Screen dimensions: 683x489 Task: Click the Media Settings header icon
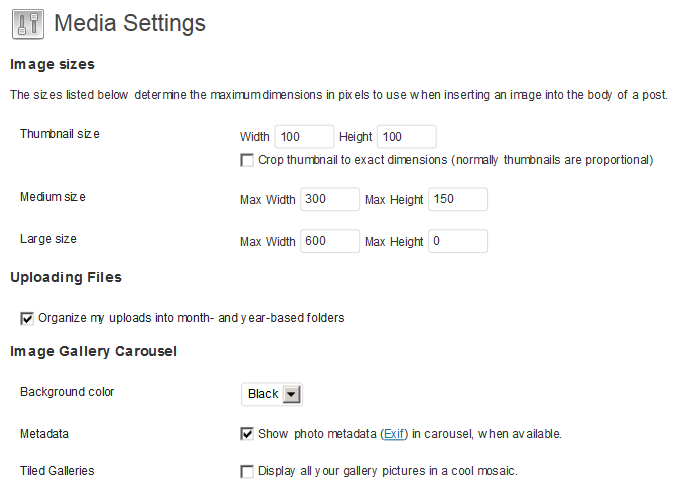pyautogui.click(x=28, y=23)
